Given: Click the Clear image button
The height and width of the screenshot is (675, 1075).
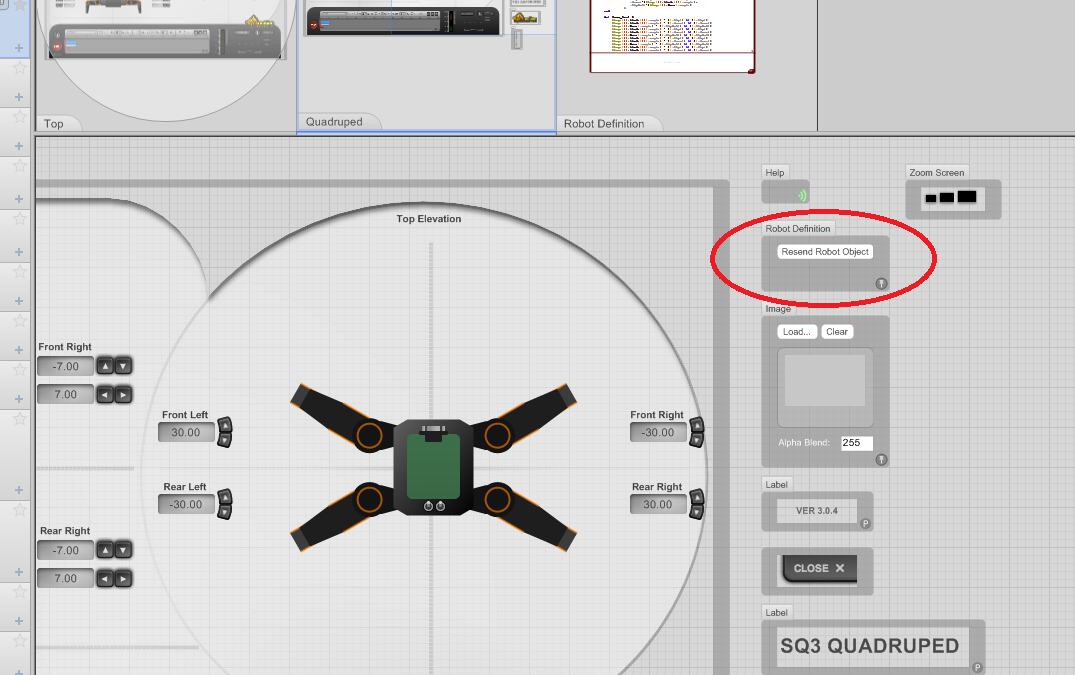Looking at the screenshot, I should [x=836, y=332].
